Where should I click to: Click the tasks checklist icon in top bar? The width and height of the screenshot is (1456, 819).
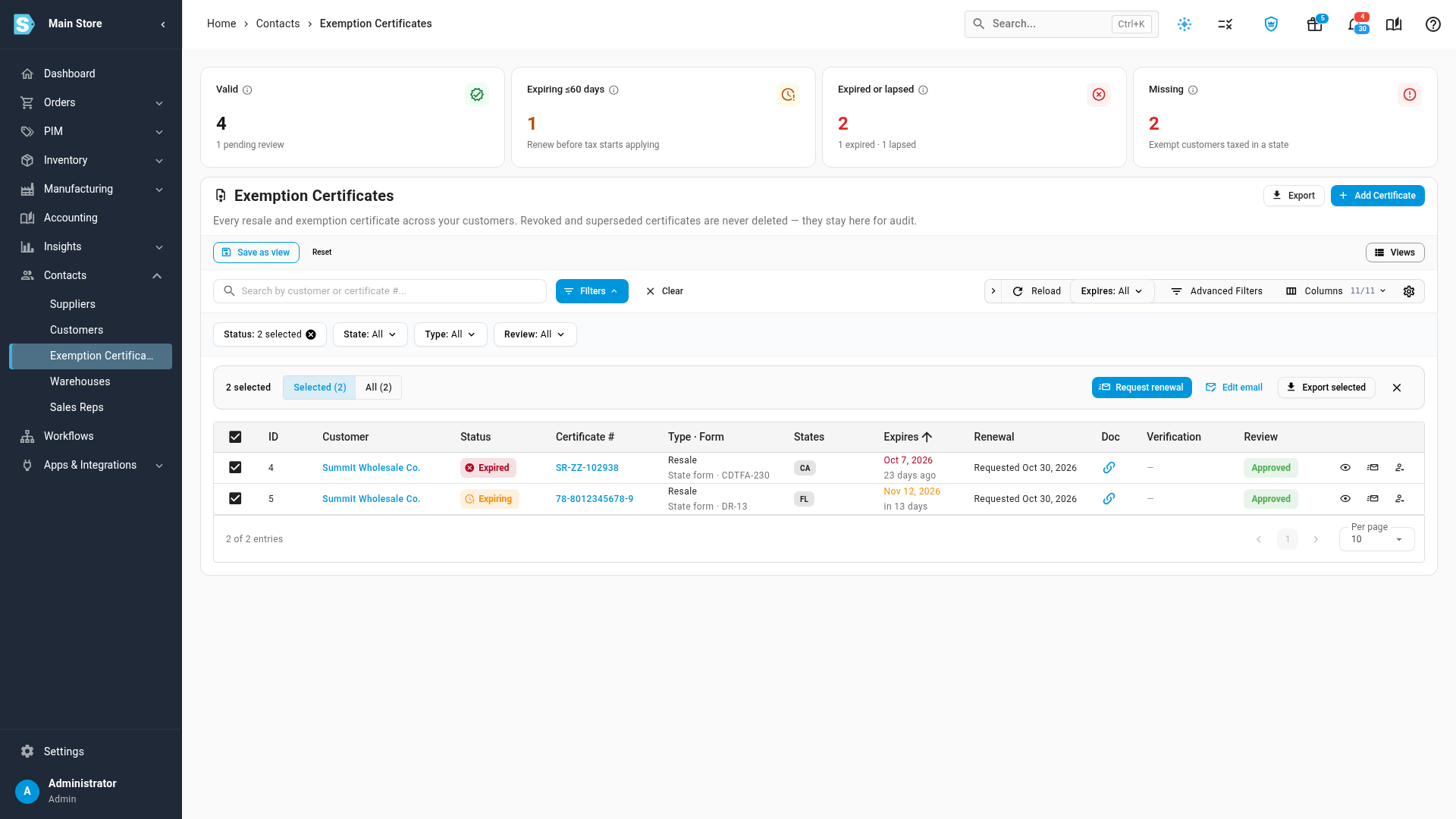click(1225, 24)
